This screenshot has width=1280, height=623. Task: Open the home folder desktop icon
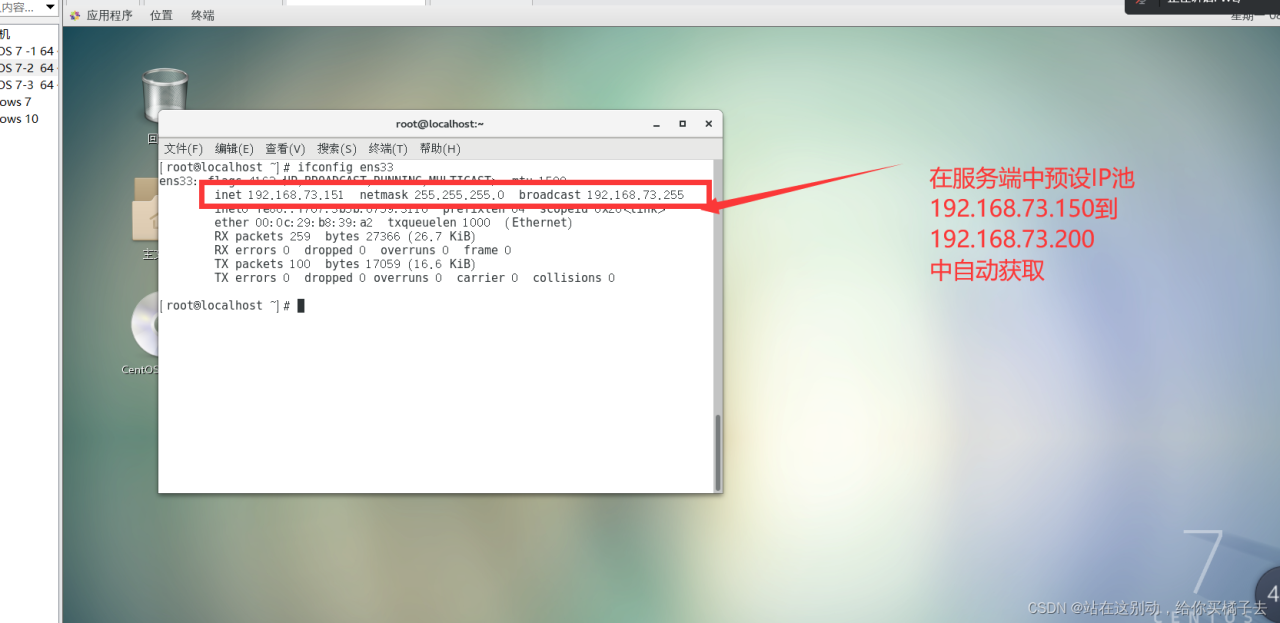[146, 210]
